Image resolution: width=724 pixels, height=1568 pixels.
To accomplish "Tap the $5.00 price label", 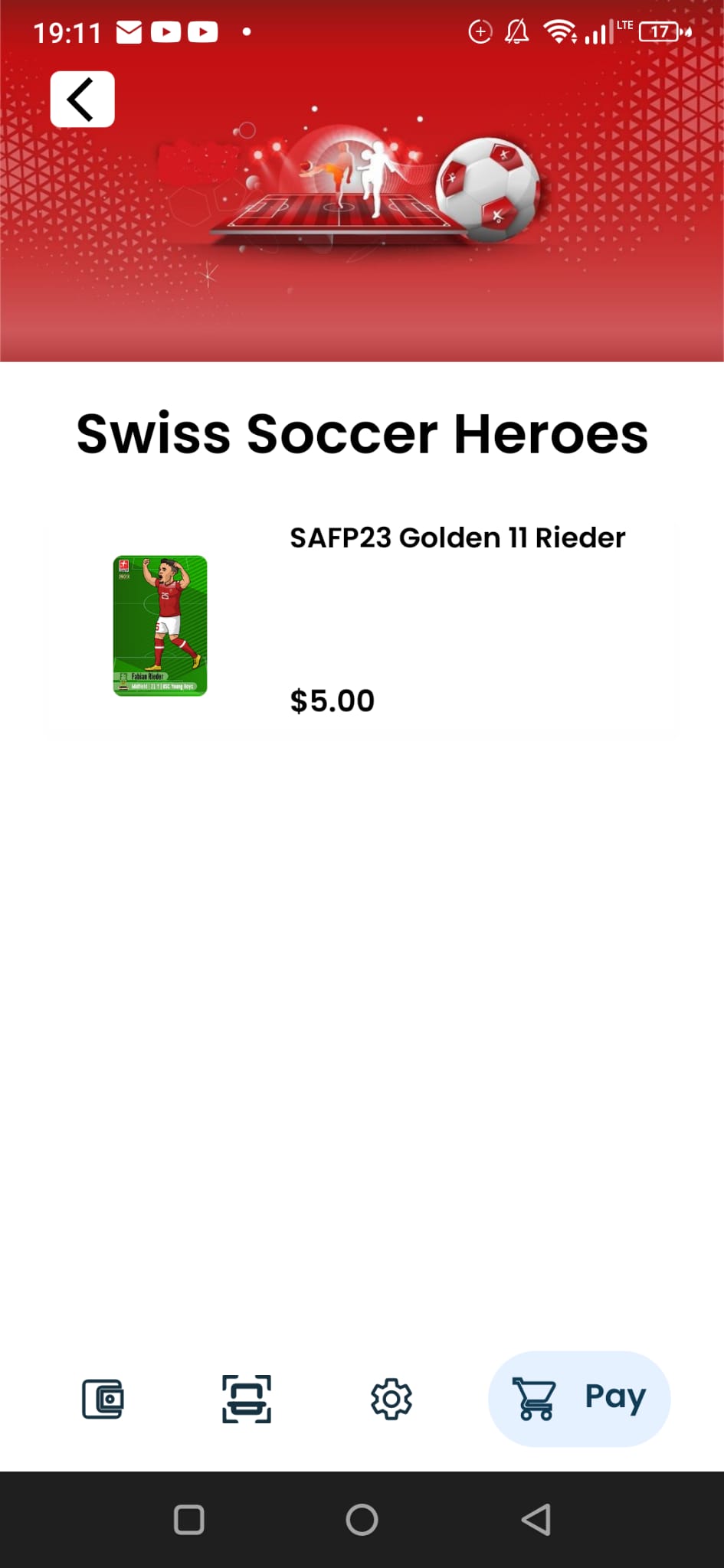I will [x=333, y=701].
